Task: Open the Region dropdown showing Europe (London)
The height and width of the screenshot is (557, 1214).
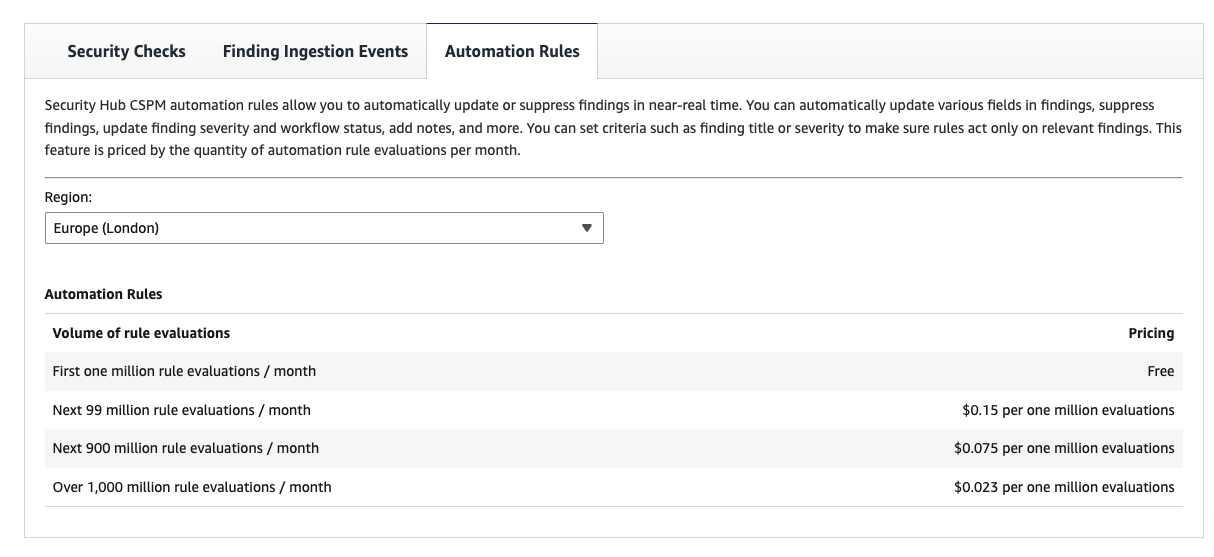Action: coord(324,228)
